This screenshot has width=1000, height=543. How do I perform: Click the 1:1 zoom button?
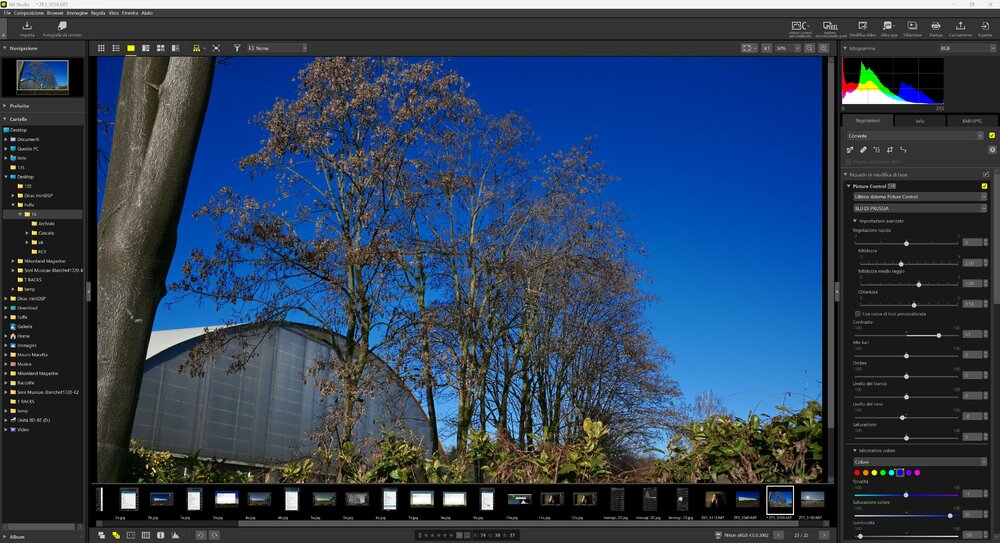pos(766,48)
